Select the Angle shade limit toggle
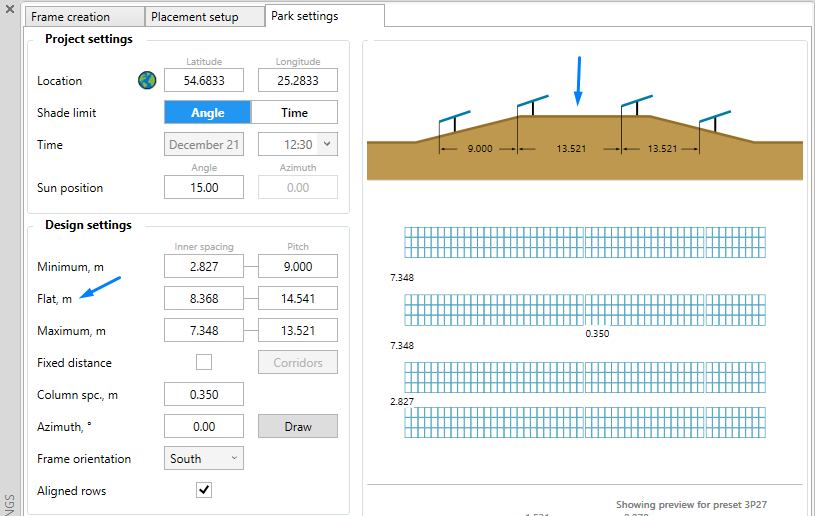815x516 pixels. 207,112
